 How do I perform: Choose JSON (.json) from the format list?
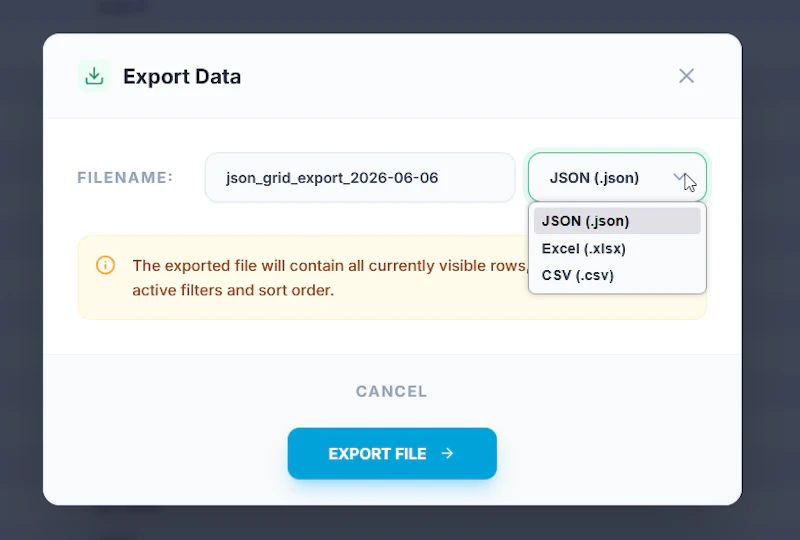tap(617, 221)
